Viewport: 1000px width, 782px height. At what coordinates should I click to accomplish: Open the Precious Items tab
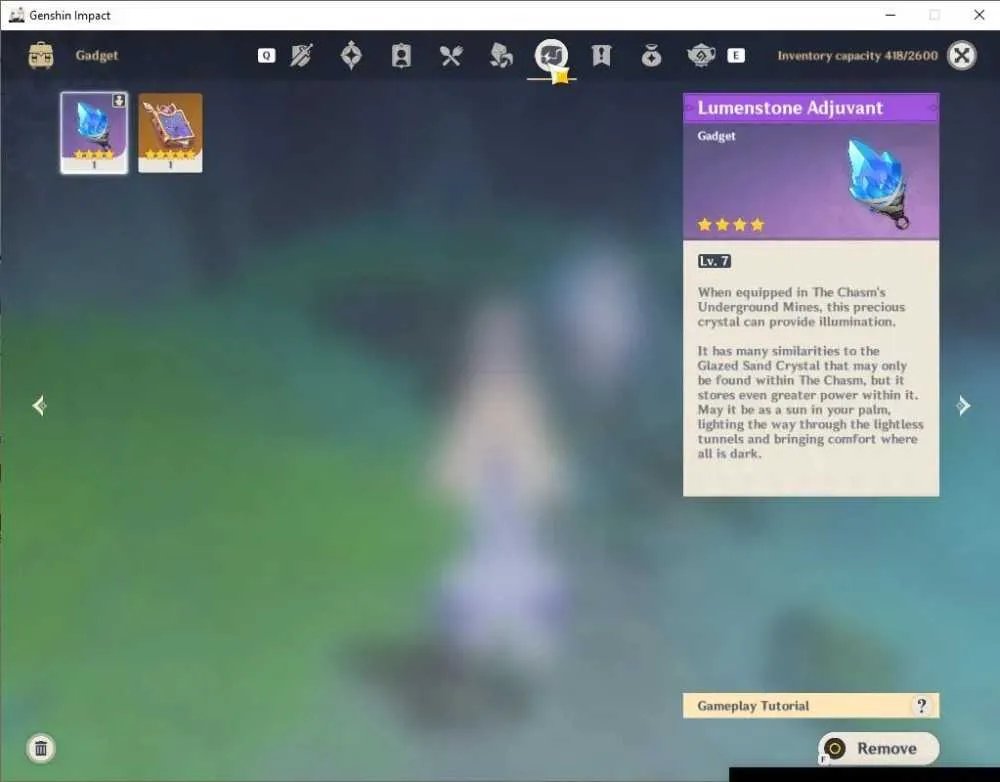[651, 55]
